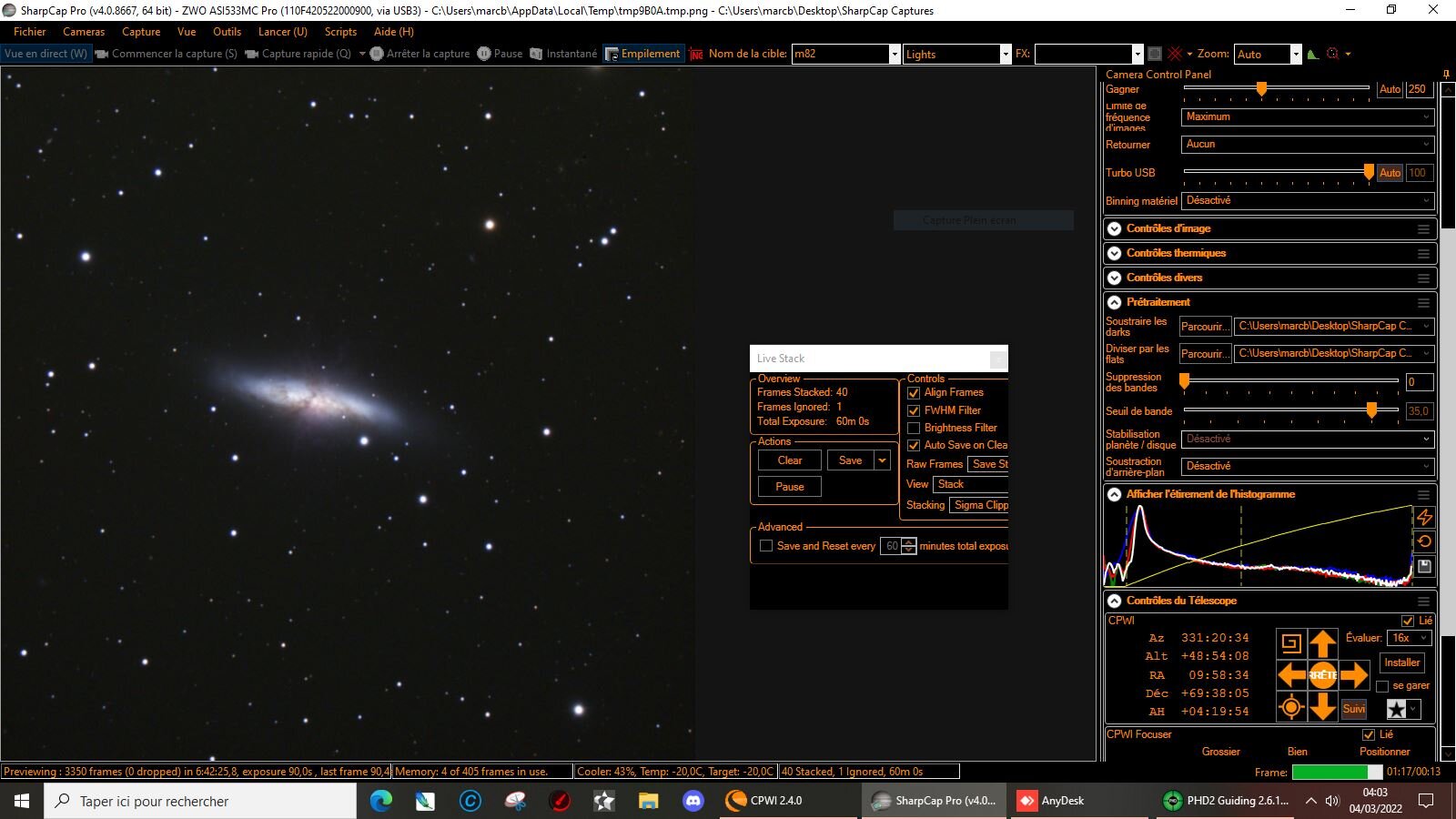The height and width of the screenshot is (819, 1456).
Task: Slew telescope with the right arrow button
Action: (1355, 675)
